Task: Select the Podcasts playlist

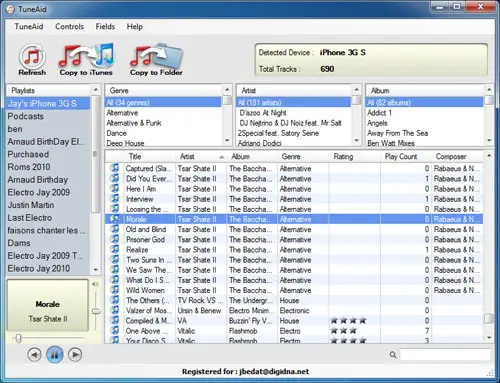Action: (x=48, y=116)
